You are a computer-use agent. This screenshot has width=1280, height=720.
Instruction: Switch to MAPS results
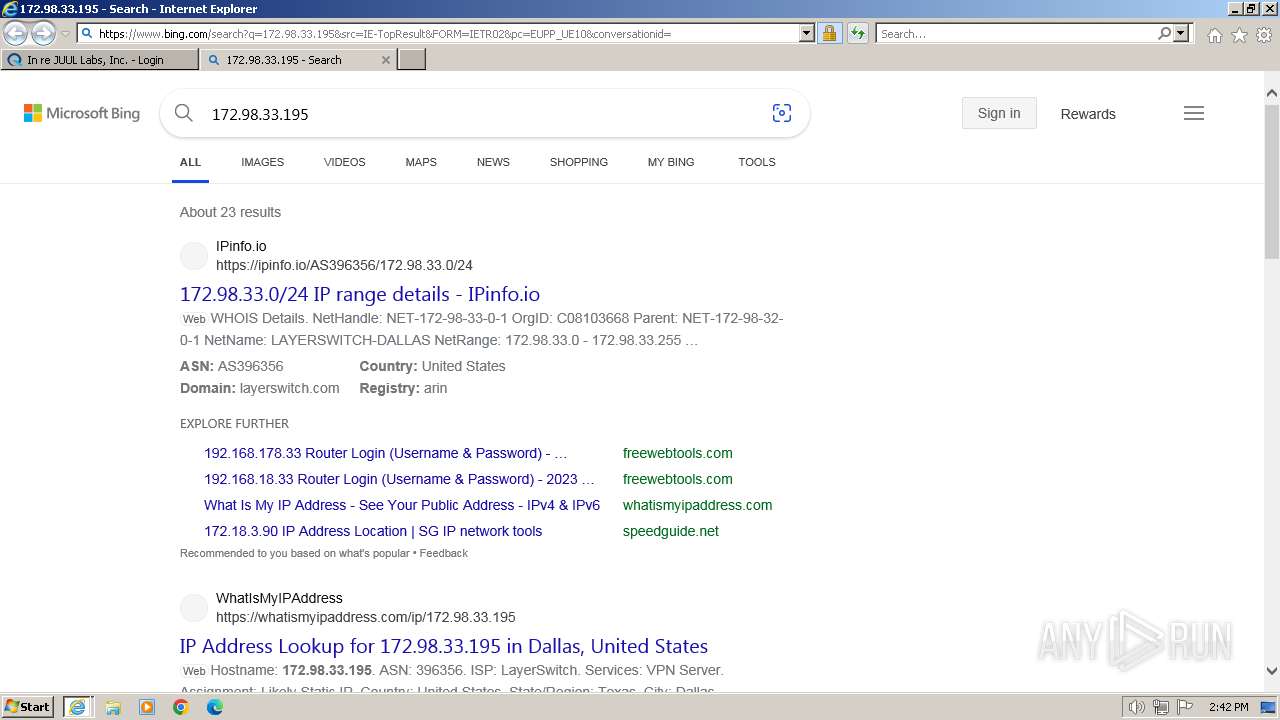pyautogui.click(x=421, y=162)
